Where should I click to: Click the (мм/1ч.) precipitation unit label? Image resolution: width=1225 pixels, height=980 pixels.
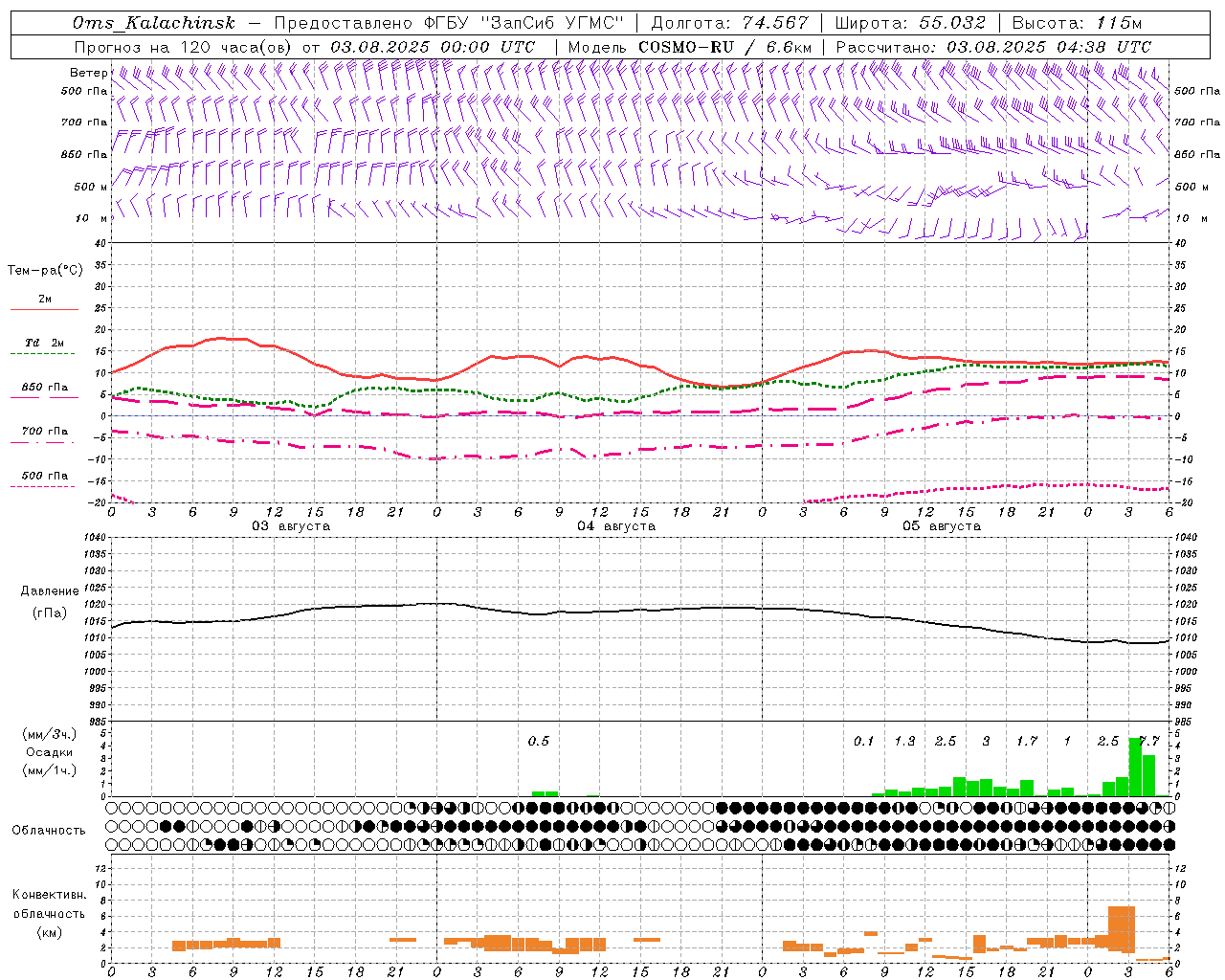tap(50, 770)
